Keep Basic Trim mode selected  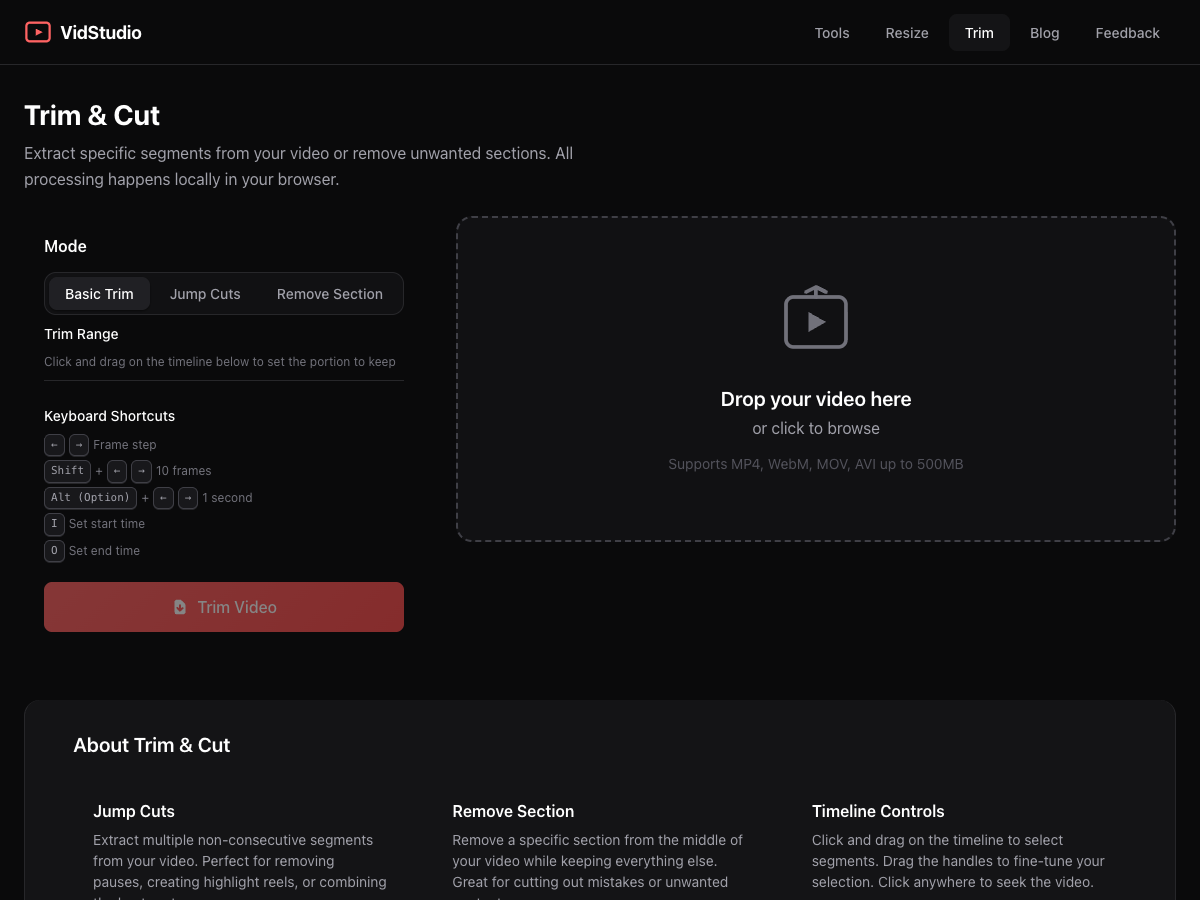point(99,293)
